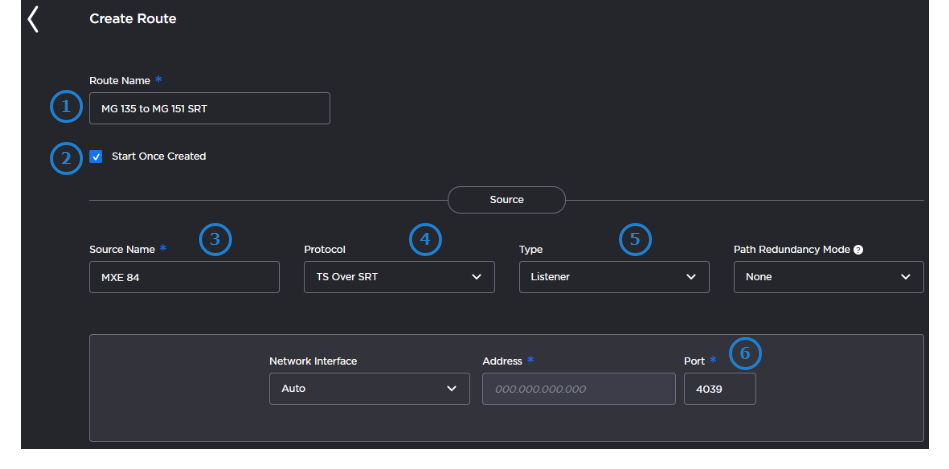The width and height of the screenshot is (949, 469).
Task: Click callout marker number 6
Action: 744,353
